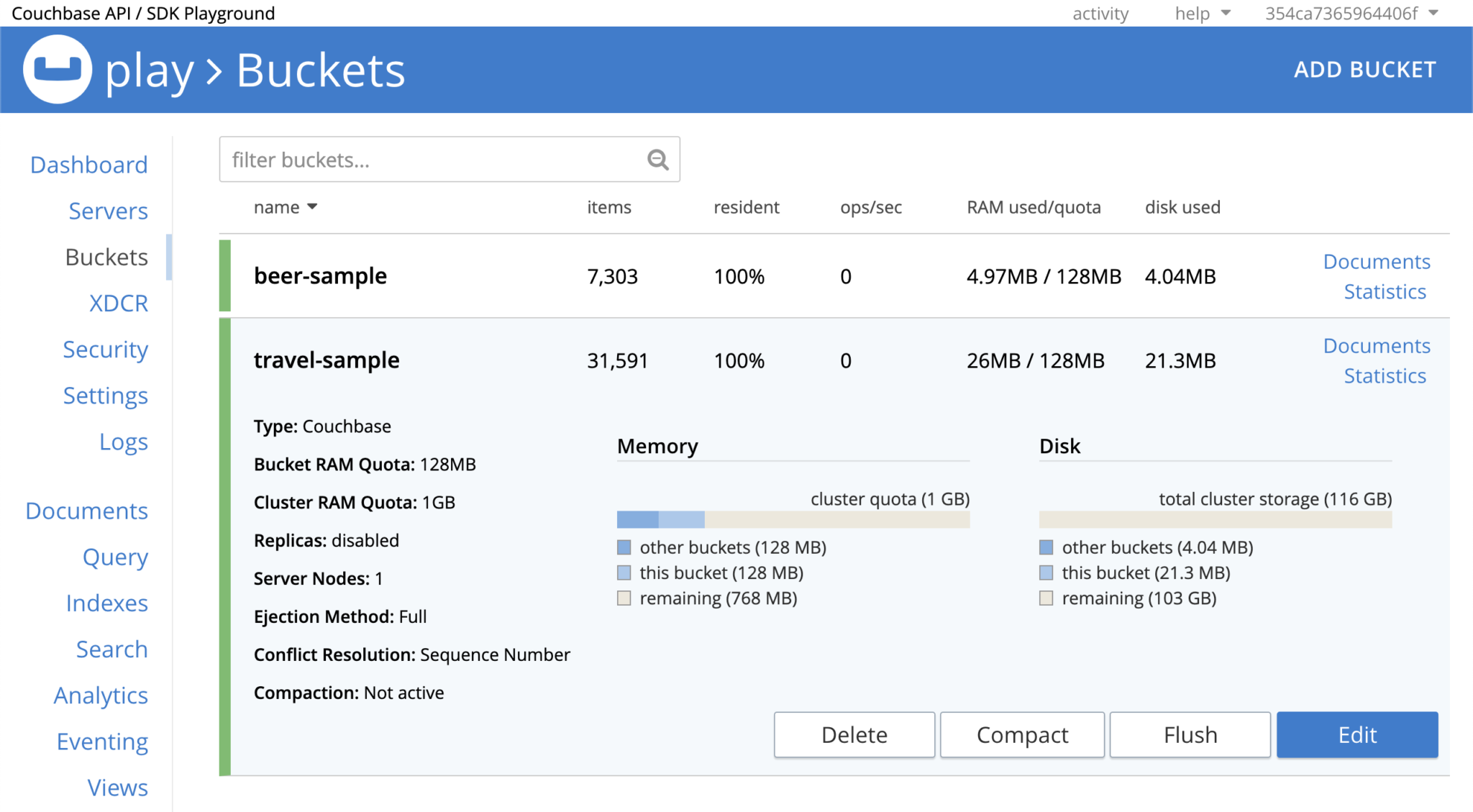The height and width of the screenshot is (812, 1473).
Task: Click the magnifier icon in the filter field
Action: point(657,159)
